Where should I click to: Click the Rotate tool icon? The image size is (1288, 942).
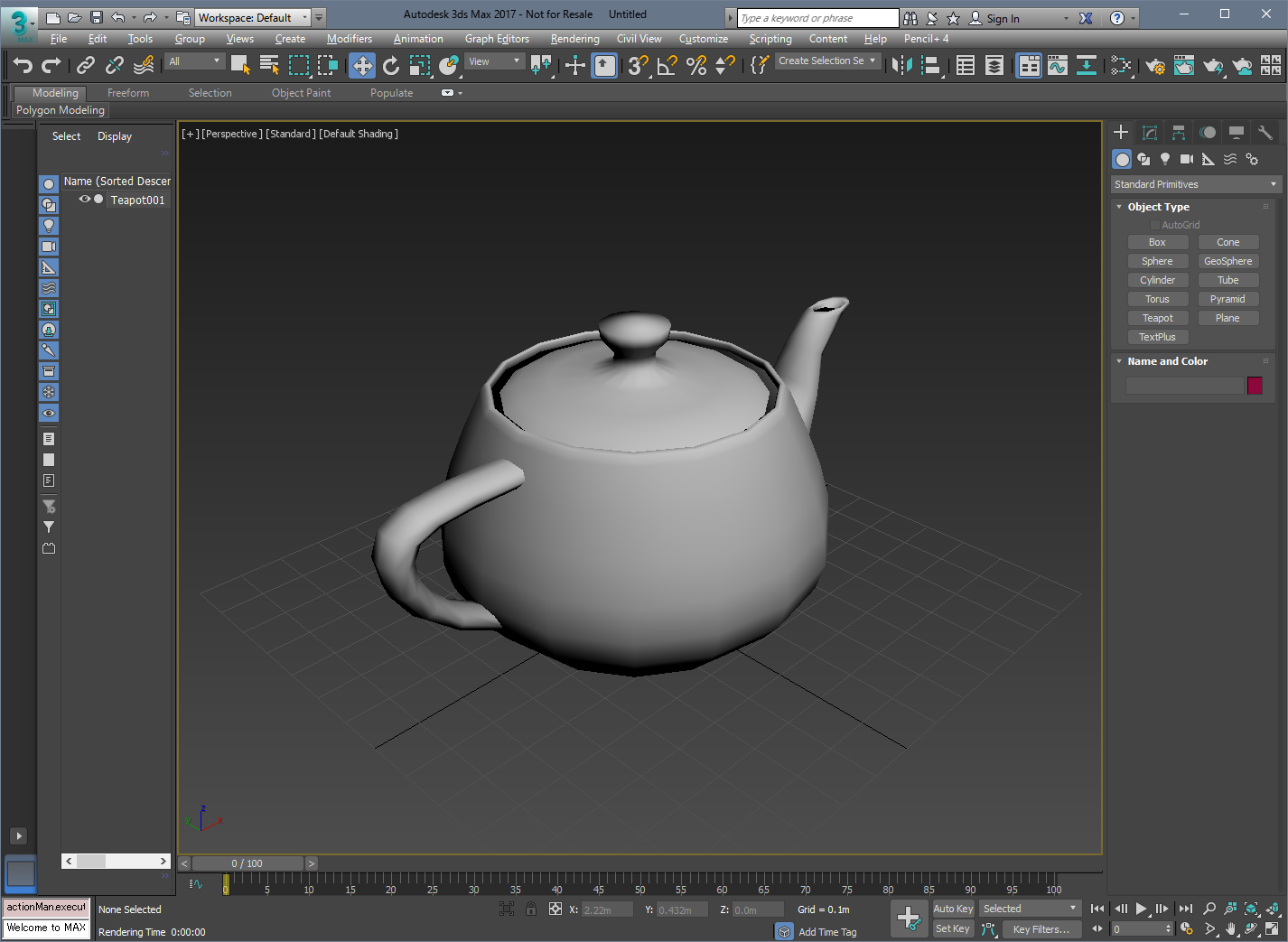point(391,65)
